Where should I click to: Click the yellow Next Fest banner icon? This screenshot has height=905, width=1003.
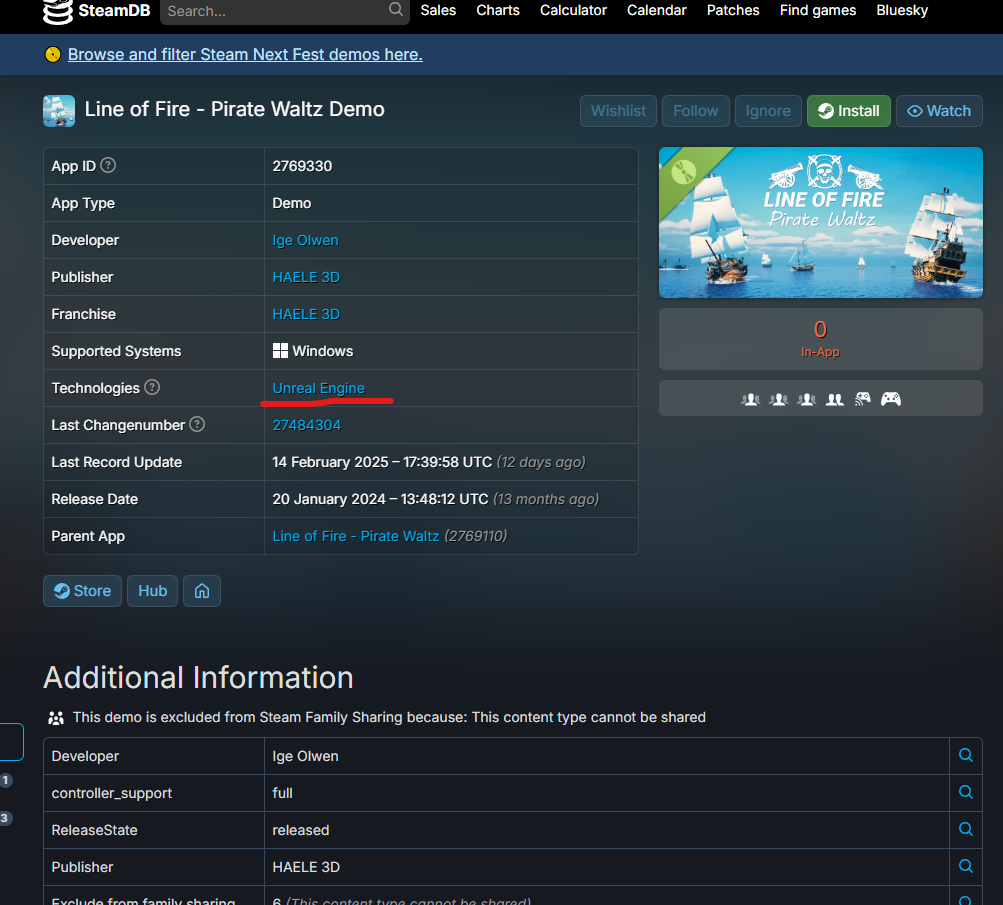tap(52, 54)
